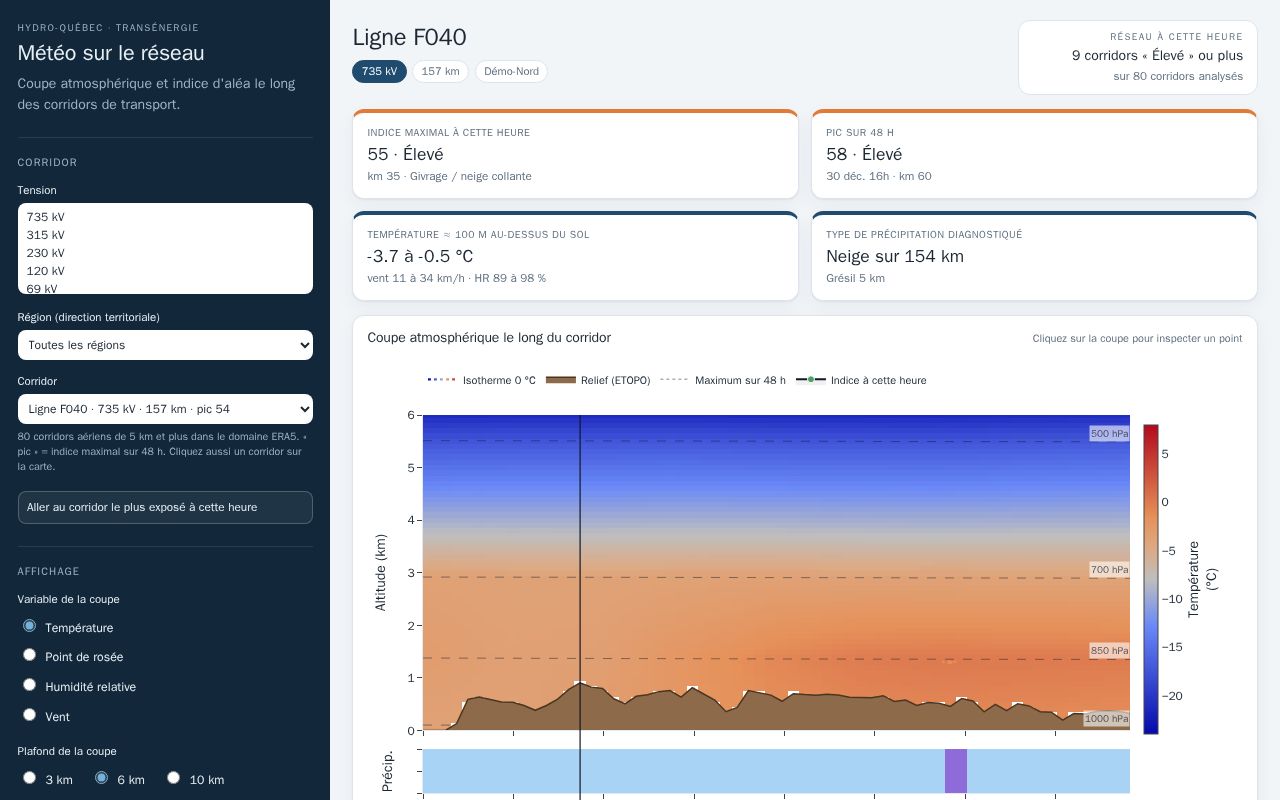Click Aller au corridor le plus exposé button
Screen dimensions: 1280x800
point(165,507)
